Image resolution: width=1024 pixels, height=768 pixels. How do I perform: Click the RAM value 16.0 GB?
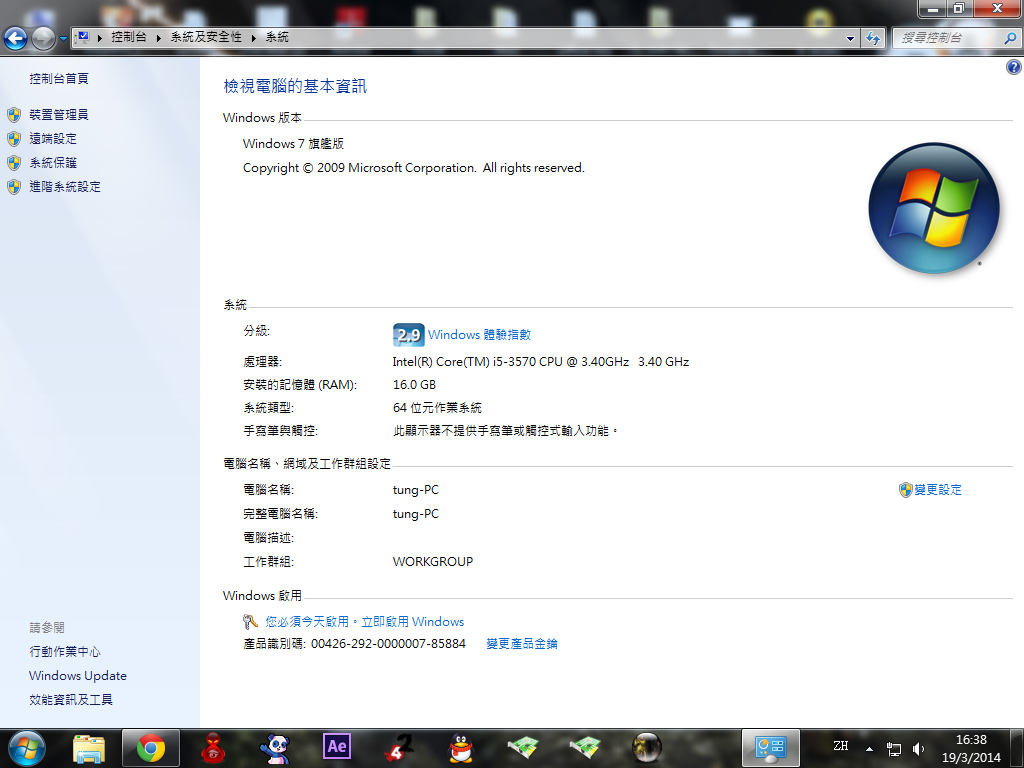click(x=414, y=385)
